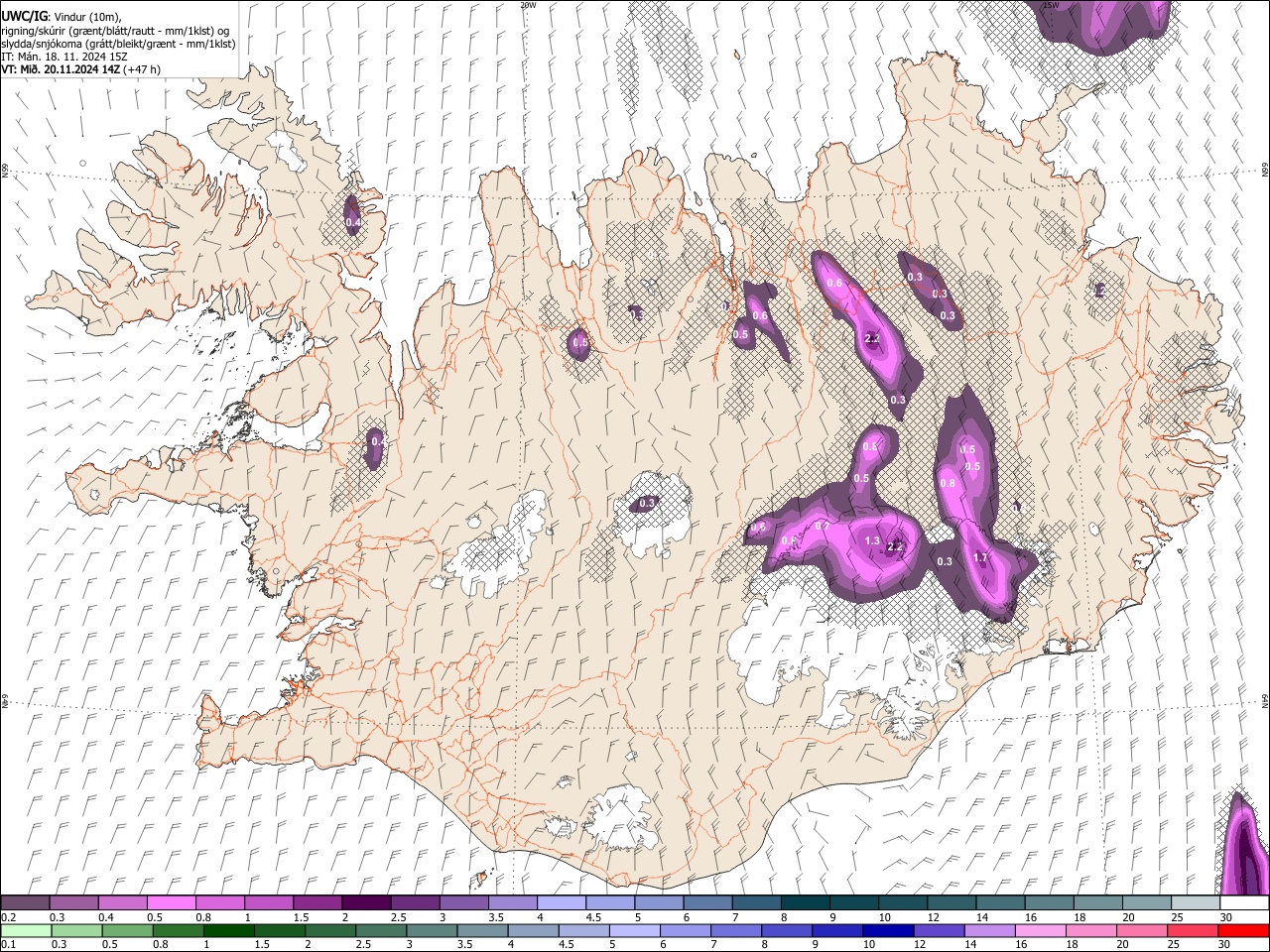Viewport: 1270px width, 952px height.
Task: Click the '0.2' label in snow legend
Action: point(8,917)
